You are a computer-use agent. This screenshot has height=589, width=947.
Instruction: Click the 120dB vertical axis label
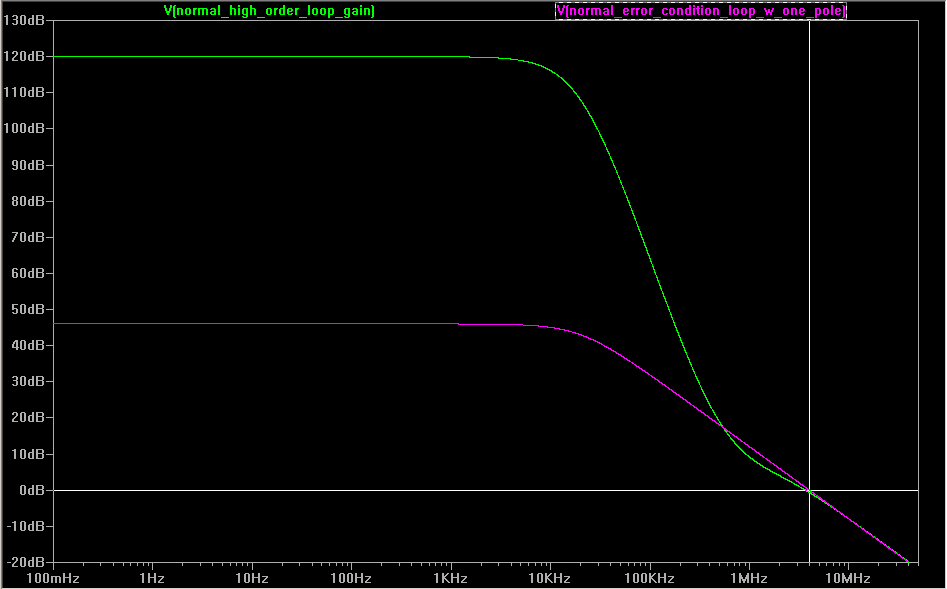pos(24,56)
